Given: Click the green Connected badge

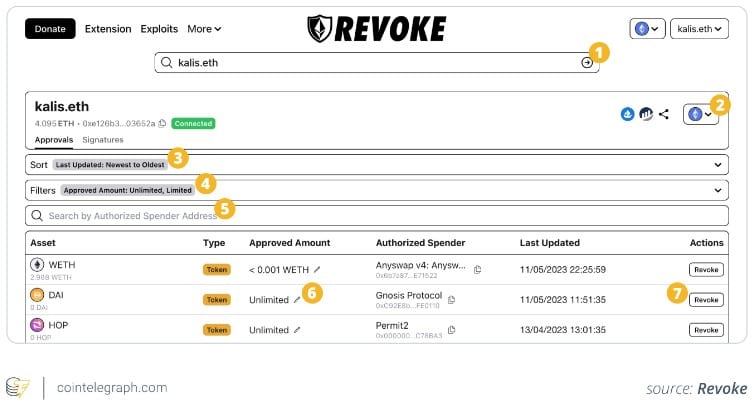Looking at the screenshot, I should 193,124.
